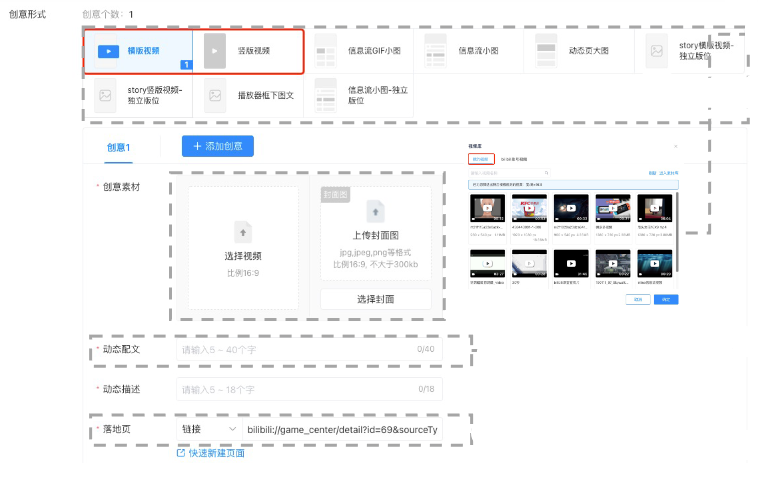This screenshot has width=762, height=484.
Task: Click the search icon in video library dialog
Action: (546, 173)
